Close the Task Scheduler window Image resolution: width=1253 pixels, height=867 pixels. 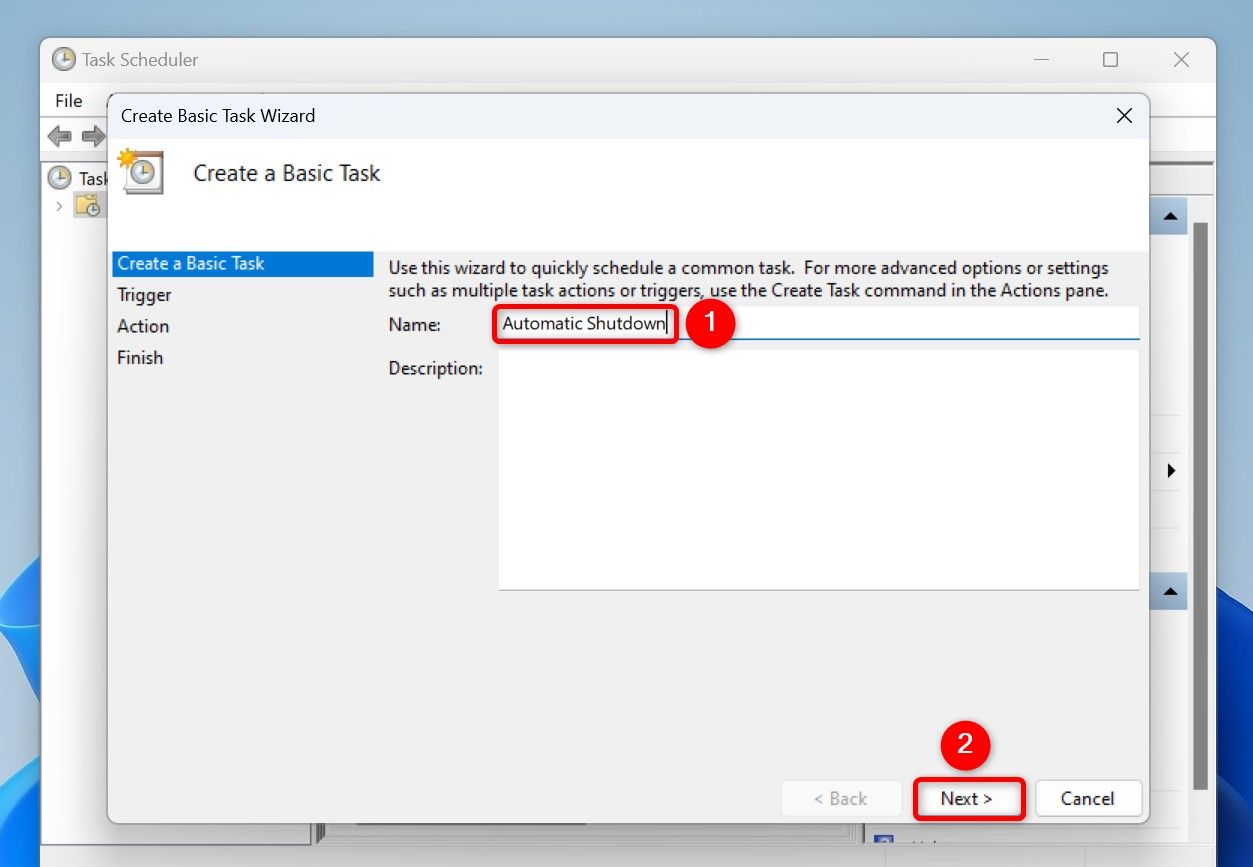1181,60
